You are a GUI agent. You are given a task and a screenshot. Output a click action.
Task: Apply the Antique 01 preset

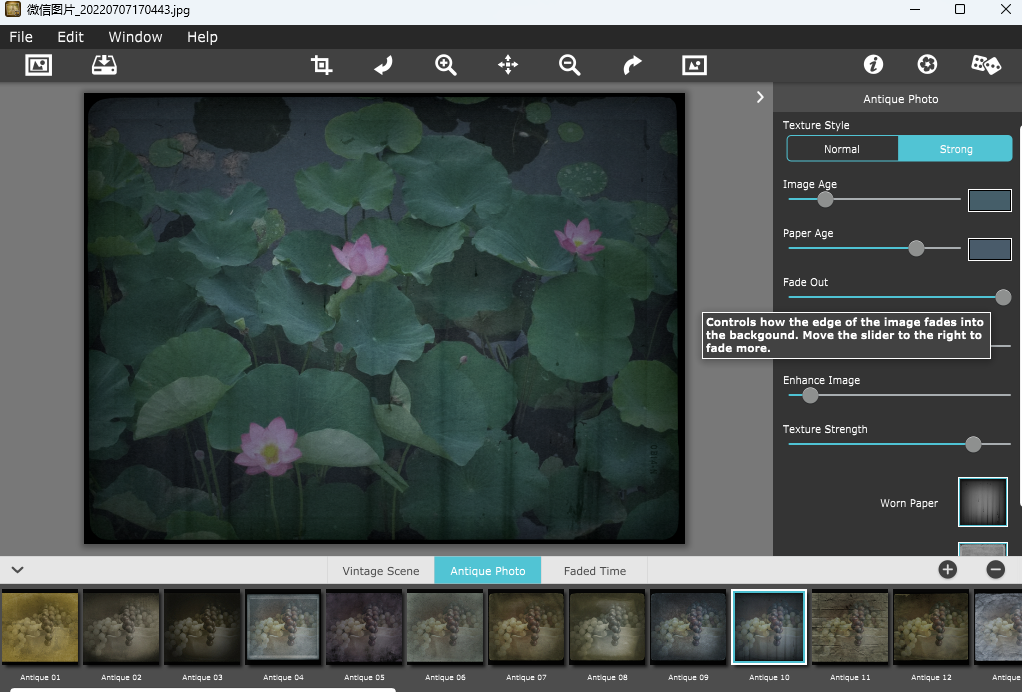click(40, 627)
